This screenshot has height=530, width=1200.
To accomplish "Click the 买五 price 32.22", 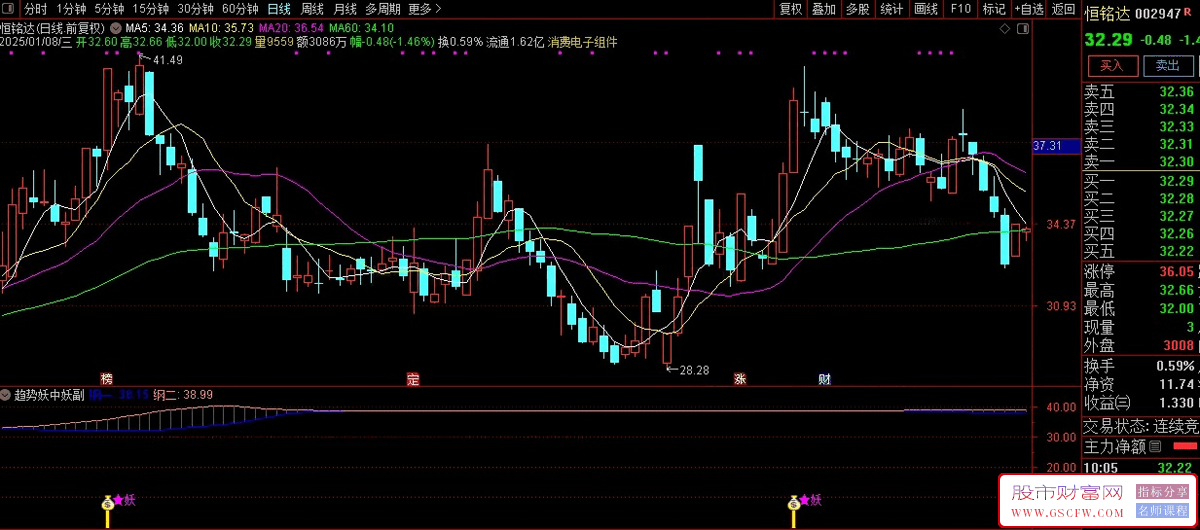I will tap(1177, 251).
